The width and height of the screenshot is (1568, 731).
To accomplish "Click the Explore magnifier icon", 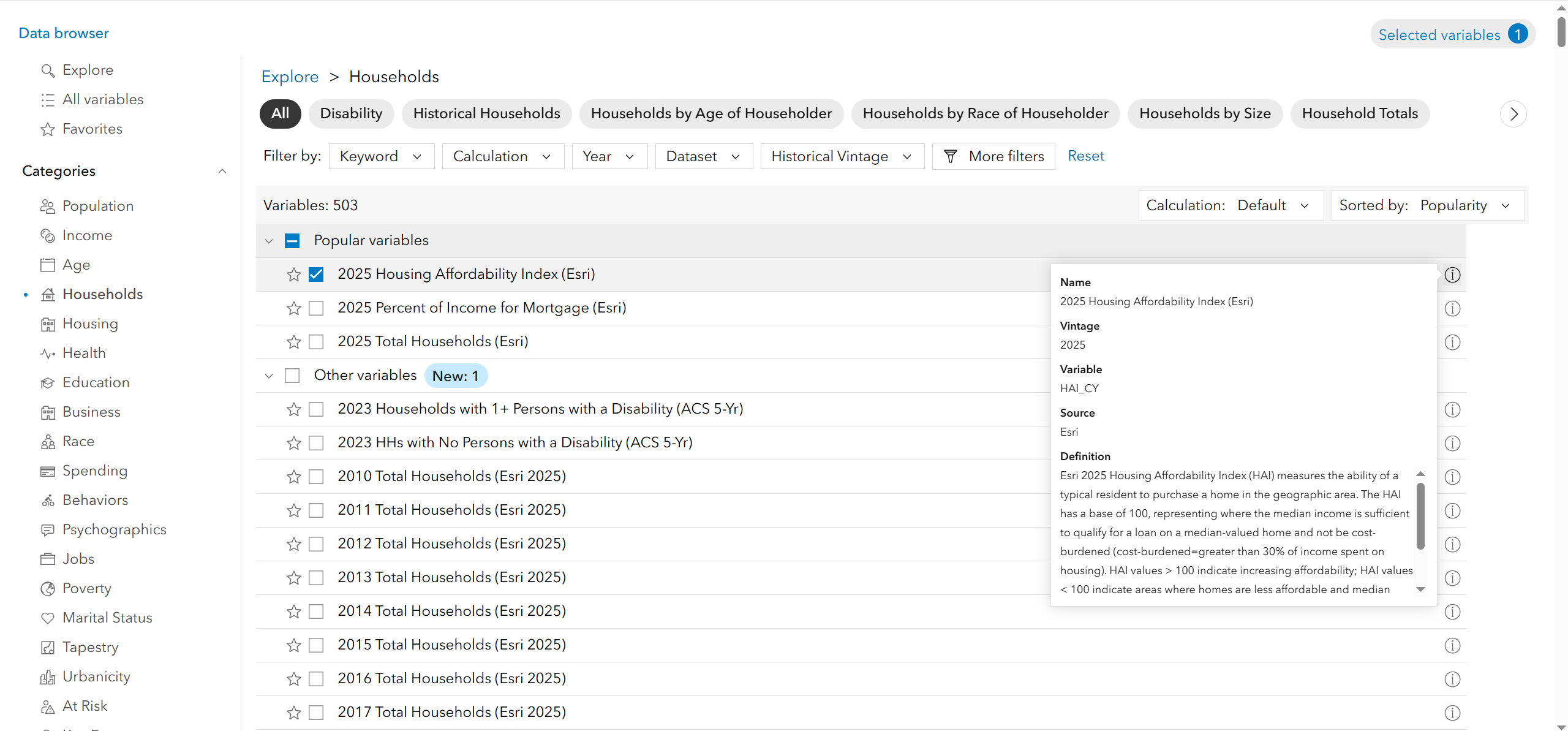I will tap(48, 70).
